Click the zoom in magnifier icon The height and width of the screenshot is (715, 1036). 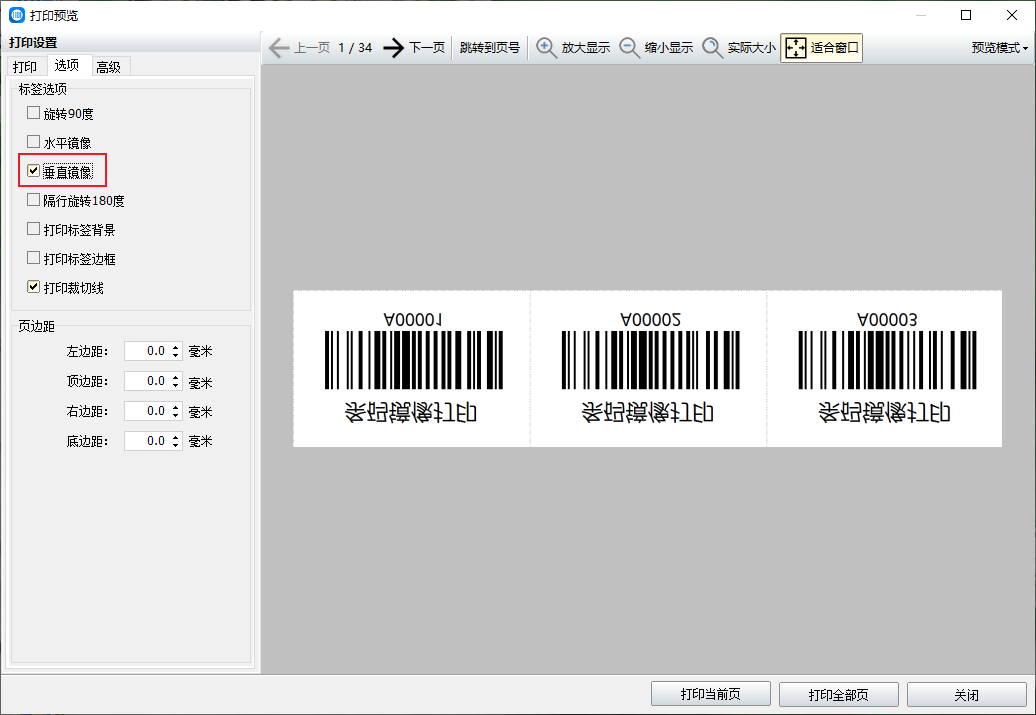(546, 48)
